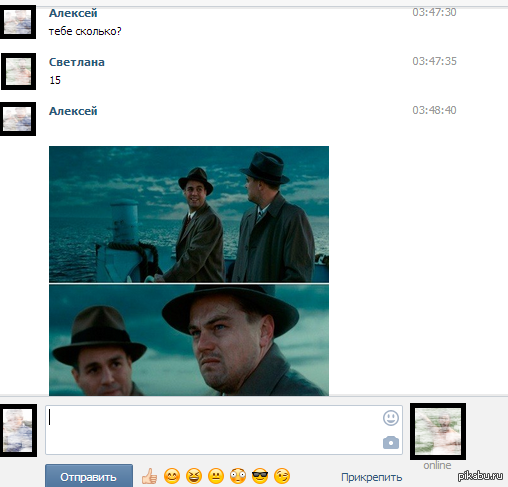
Task: Click the camera attach photo icon
Action: pyautogui.click(x=391, y=442)
